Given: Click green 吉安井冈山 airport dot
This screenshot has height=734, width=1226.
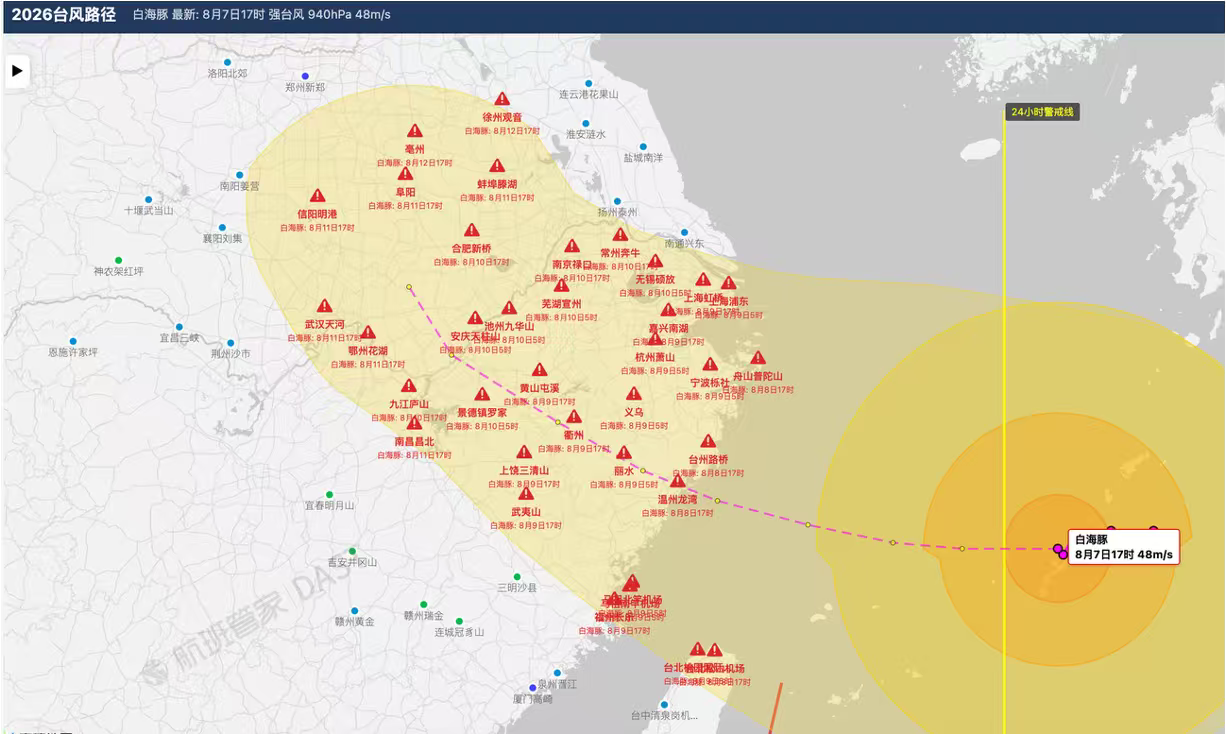Looking at the screenshot, I should (x=352, y=550).
